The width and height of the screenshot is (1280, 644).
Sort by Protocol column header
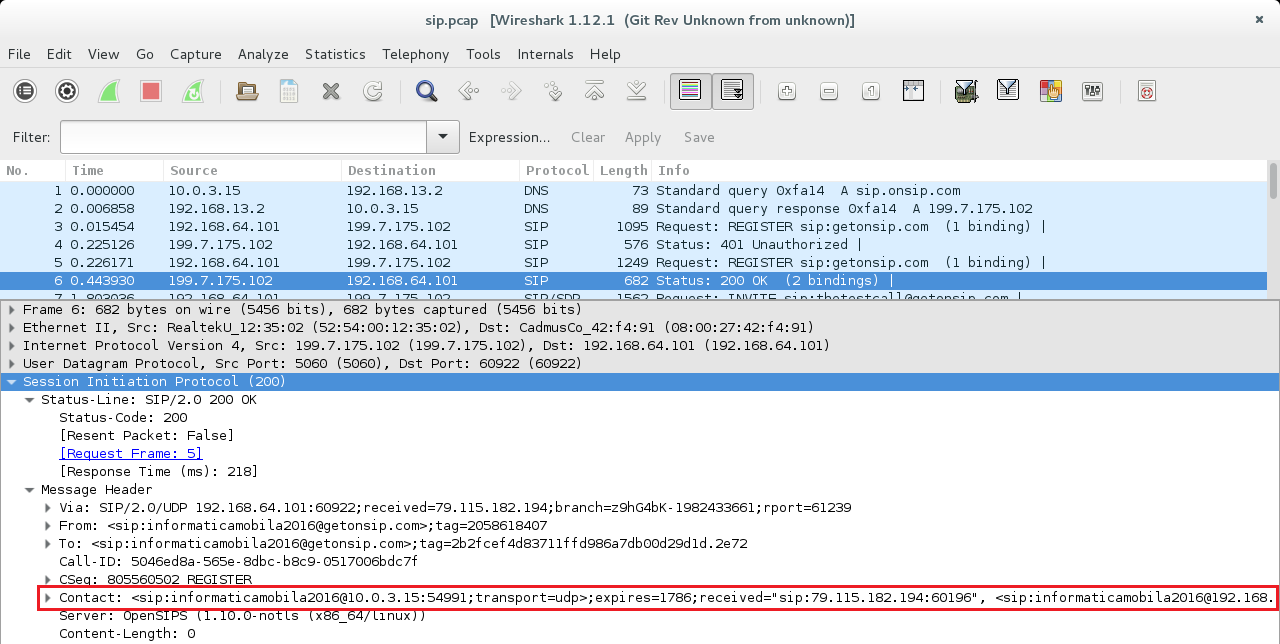pos(556,170)
